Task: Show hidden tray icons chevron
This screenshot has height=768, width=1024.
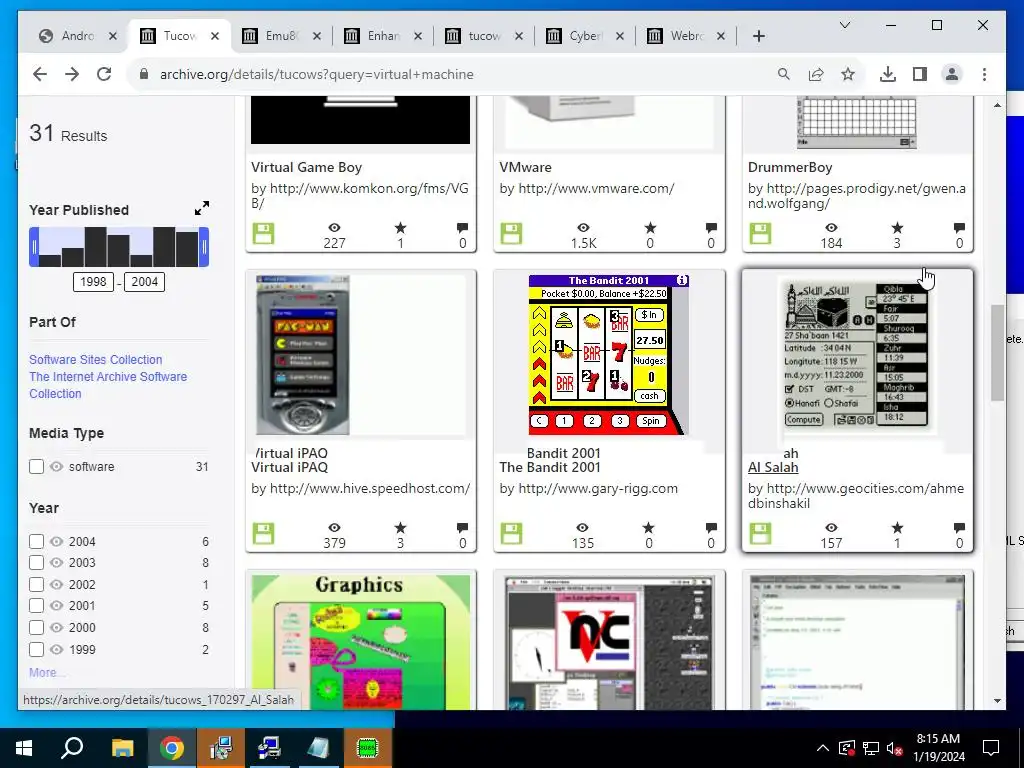Action: coord(823,748)
